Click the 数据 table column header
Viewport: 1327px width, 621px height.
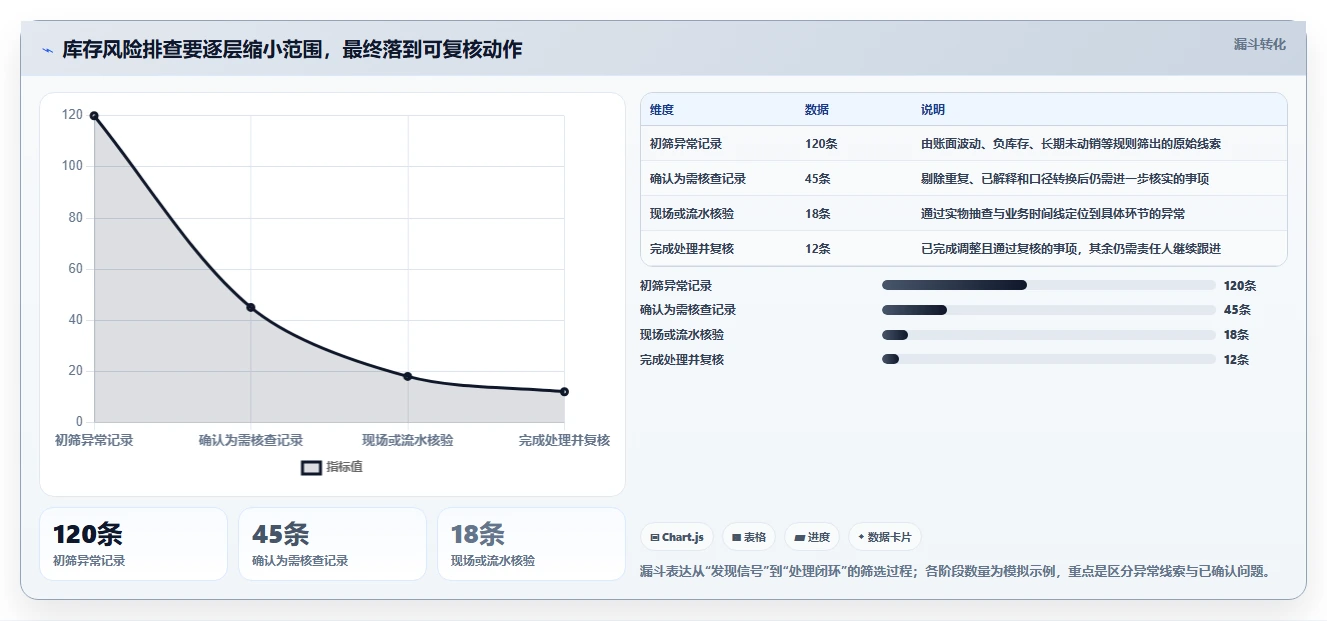817,110
